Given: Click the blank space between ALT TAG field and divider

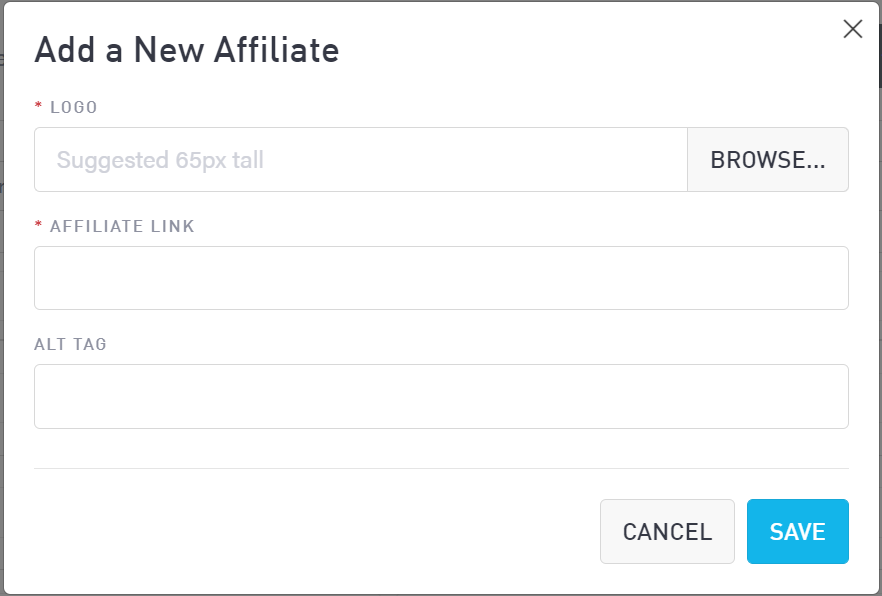Looking at the screenshot, I should click(441, 448).
